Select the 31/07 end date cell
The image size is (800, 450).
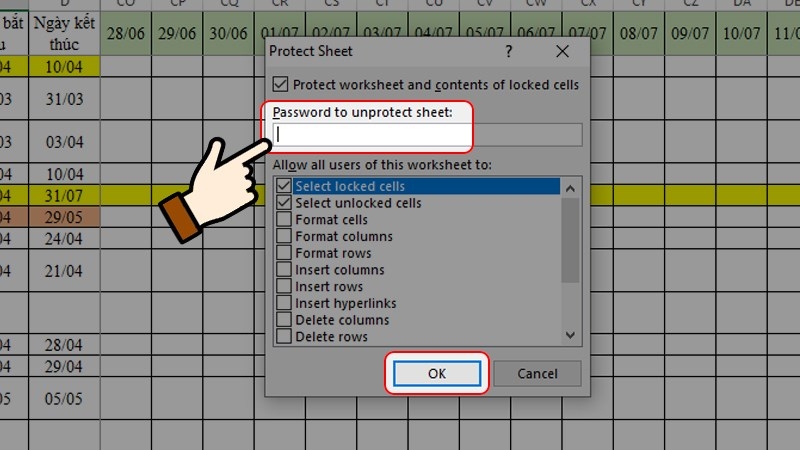point(64,195)
